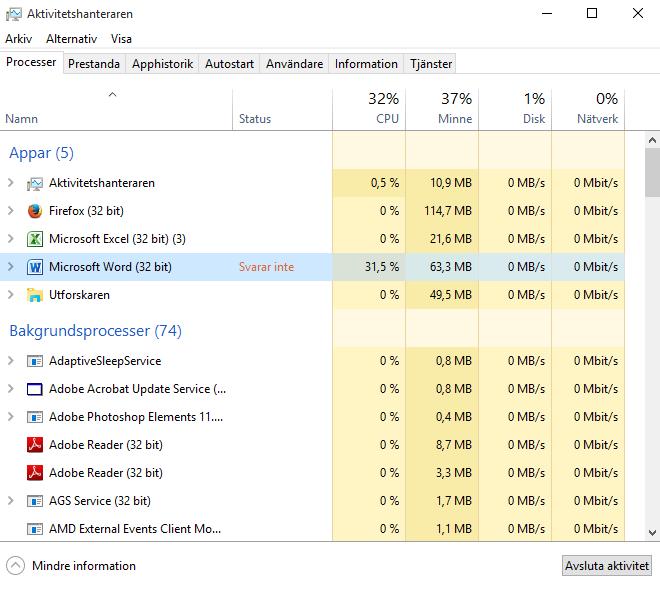
Task: Click the Aktivitetshanteraren process icon
Action: (35, 184)
